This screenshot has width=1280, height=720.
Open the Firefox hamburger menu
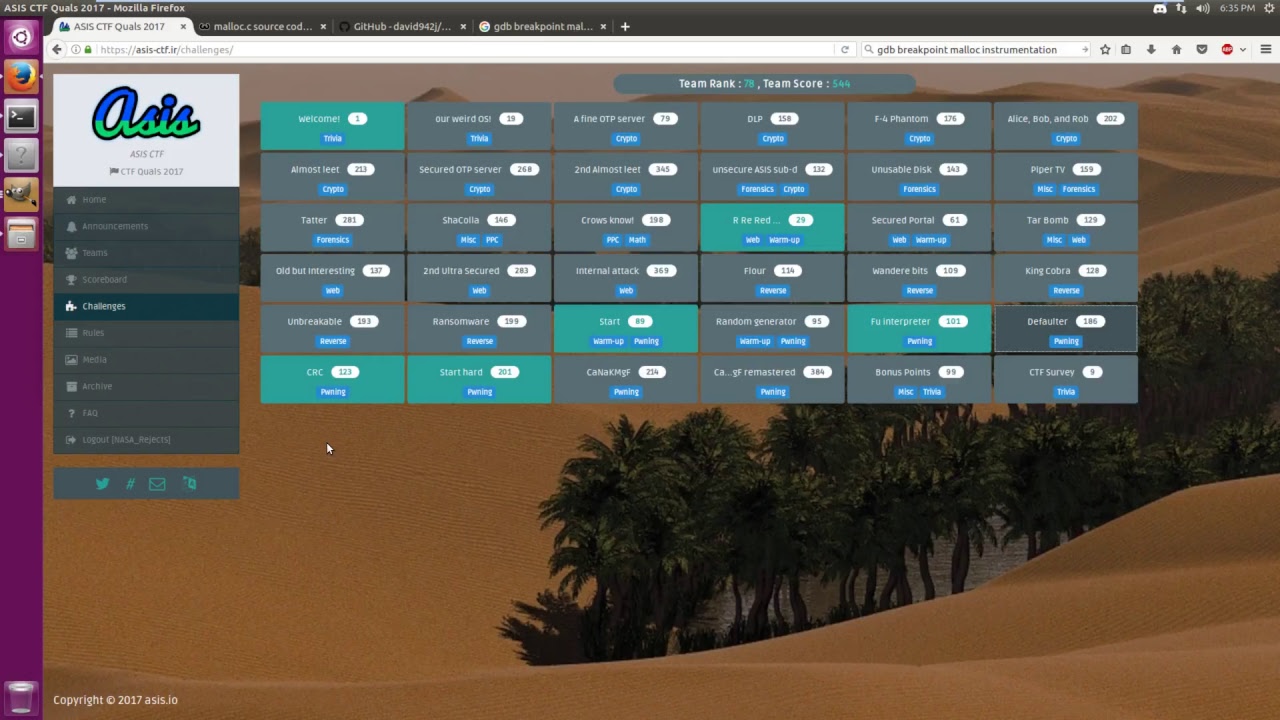click(1265, 49)
